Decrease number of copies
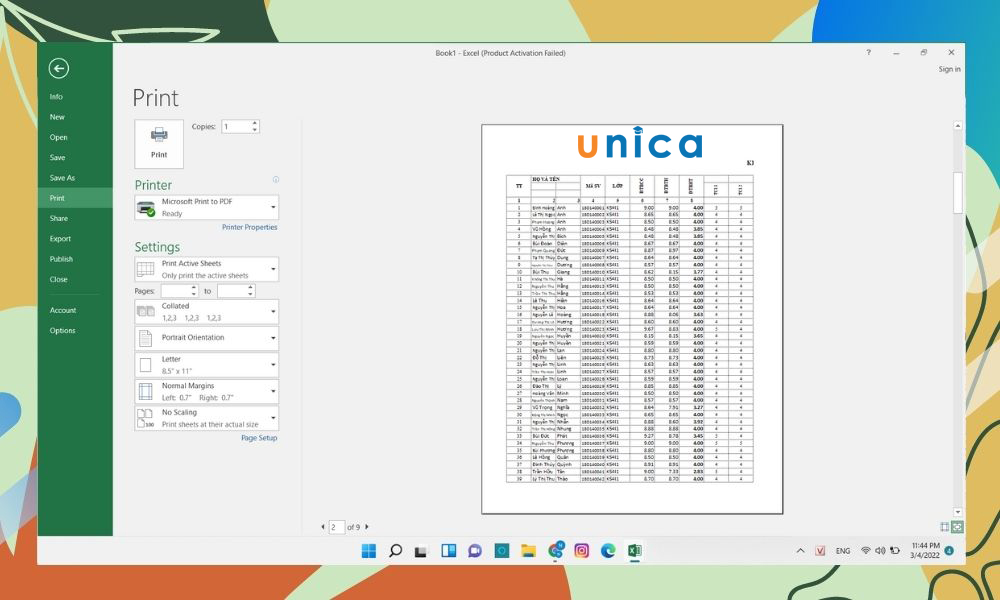This screenshot has width=1000, height=600. click(x=254, y=129)
